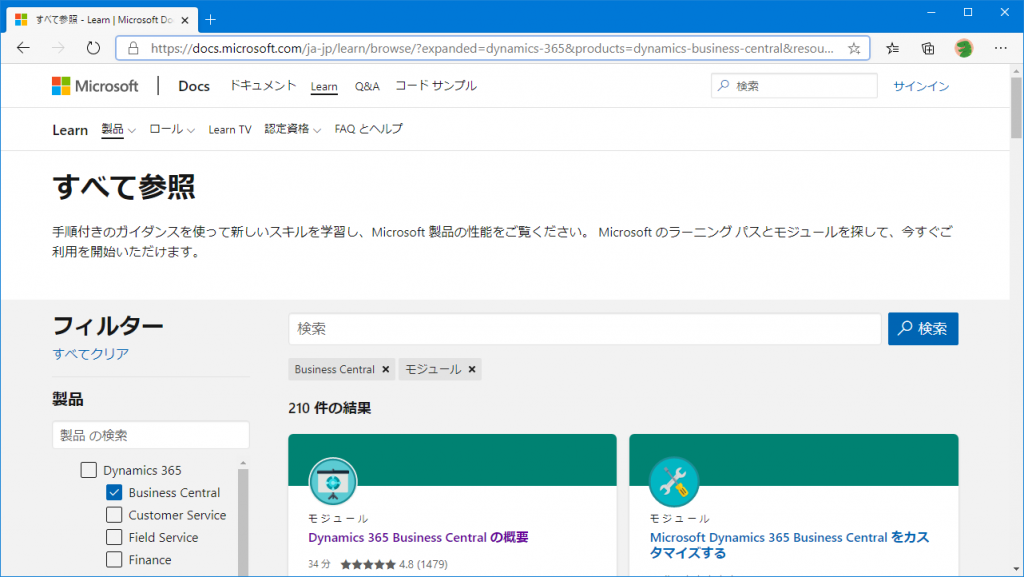Click the site lock icon in address bar
Screen dimensions: 1024x577
click(133, 48)
